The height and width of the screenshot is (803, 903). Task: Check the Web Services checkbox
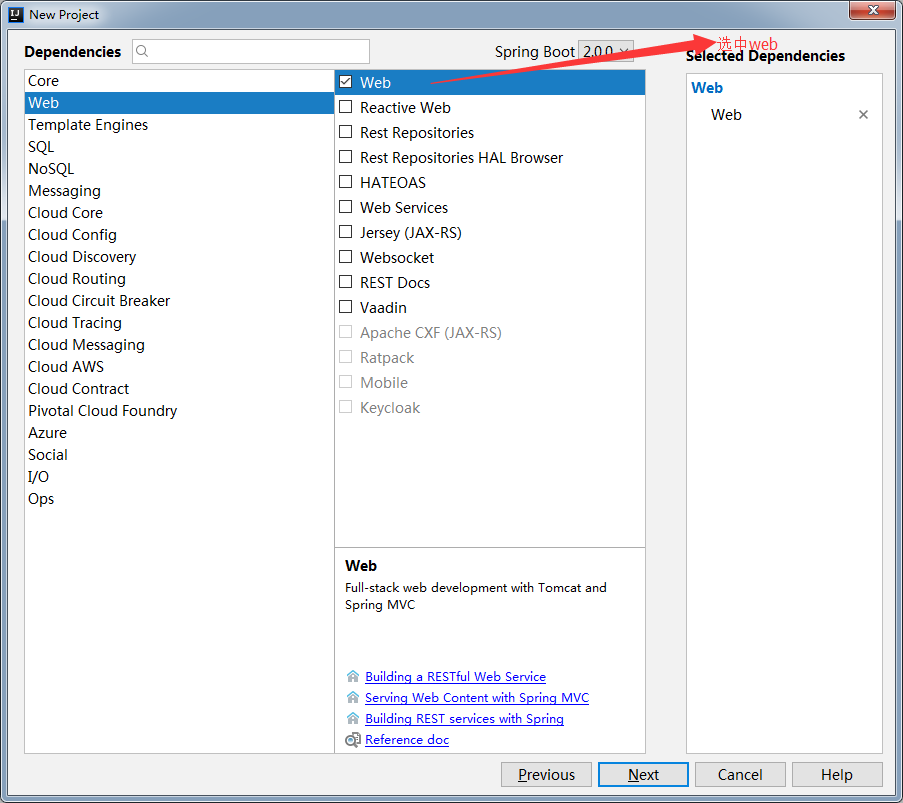pyautogui.click(x=346, y=207)
